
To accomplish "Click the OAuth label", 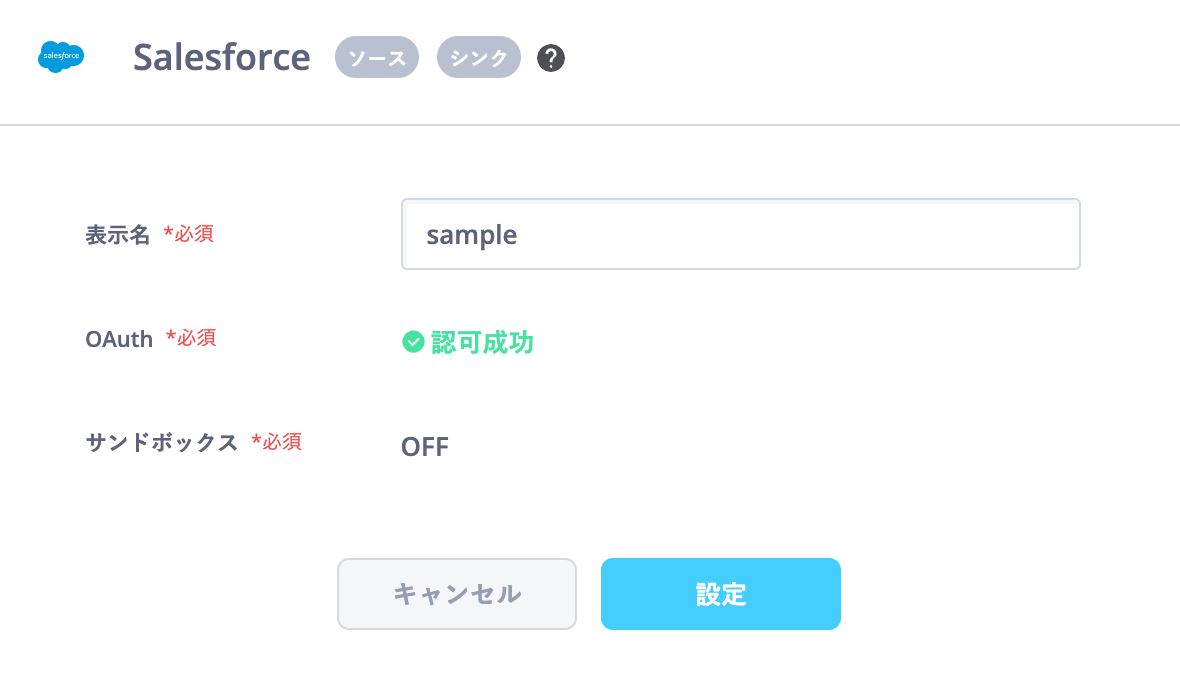I will tap(119, 339).
